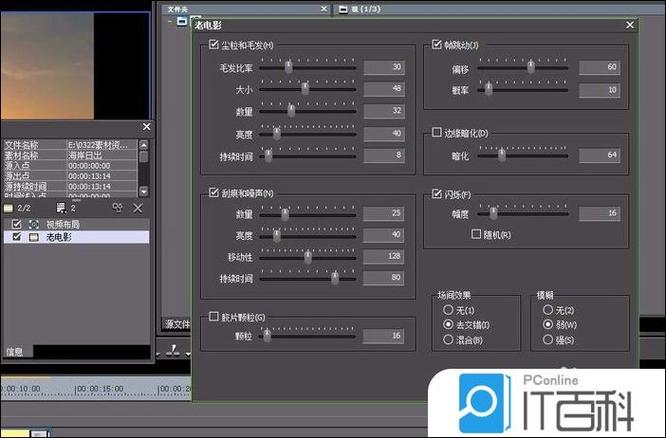Click the 毛发比率 slider handle
Screen dimensions: 666x438
[289, 67]
